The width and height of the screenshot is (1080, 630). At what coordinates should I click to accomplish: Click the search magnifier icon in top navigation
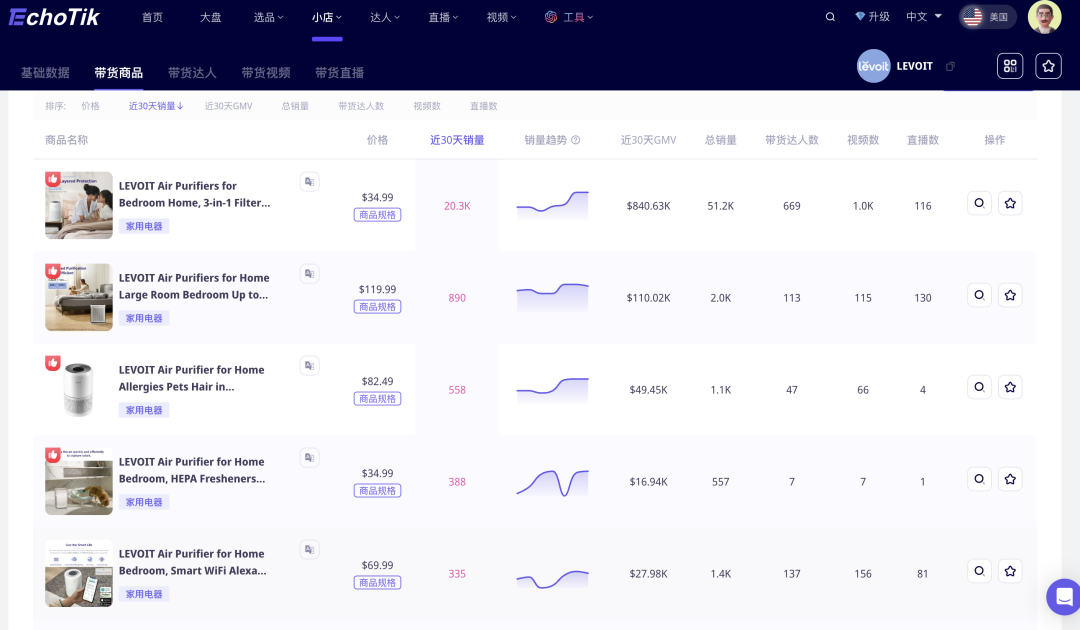[830, 17]
